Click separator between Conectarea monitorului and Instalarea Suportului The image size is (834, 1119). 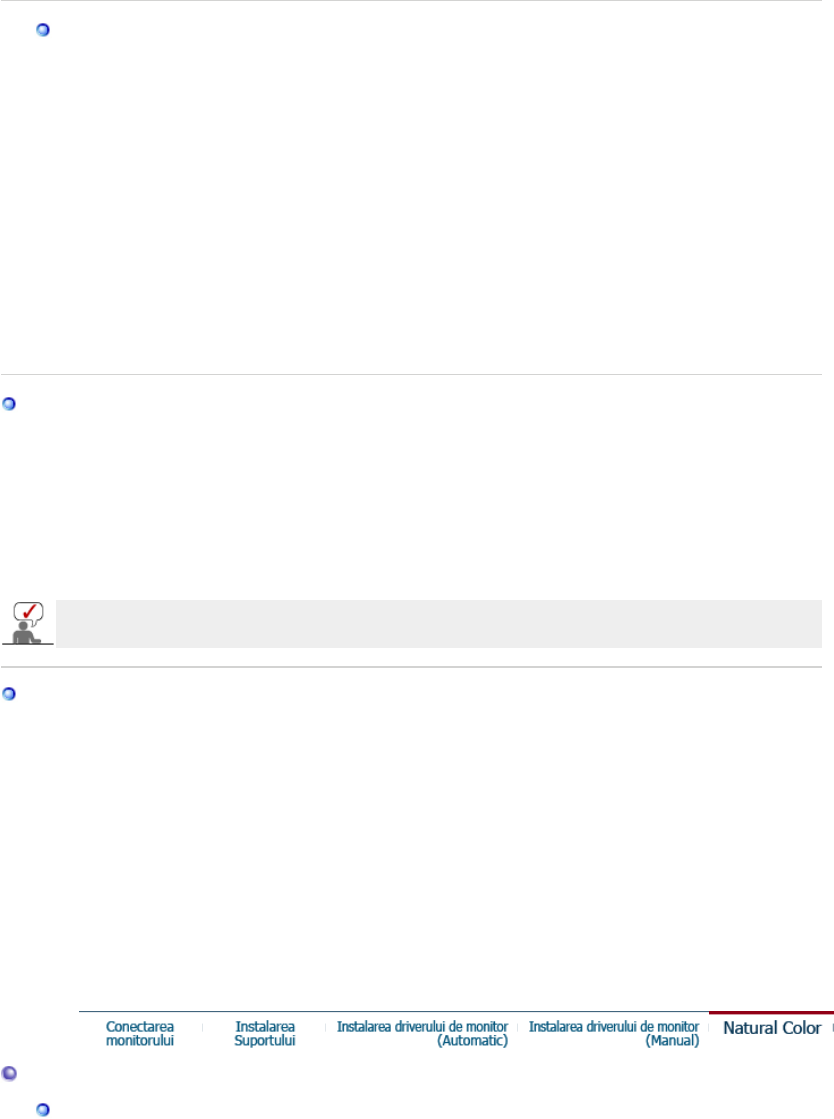(203, 1027)
